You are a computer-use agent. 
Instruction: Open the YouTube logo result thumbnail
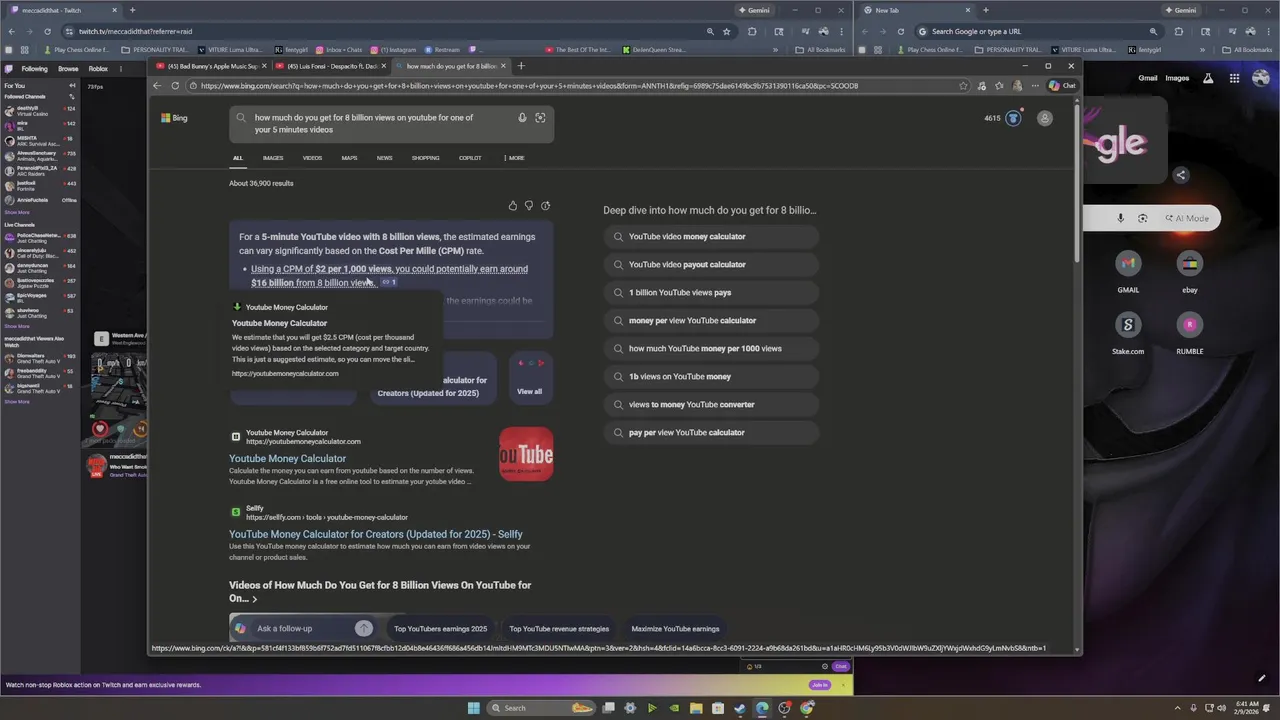click(526, 454)
